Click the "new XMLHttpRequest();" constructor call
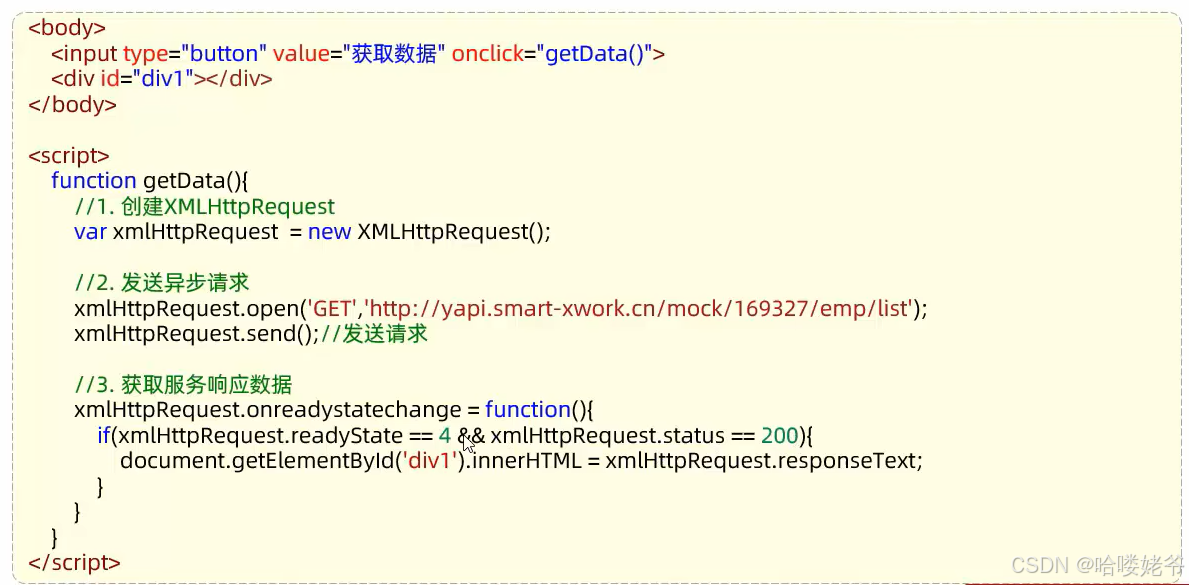 click(429, 231)
